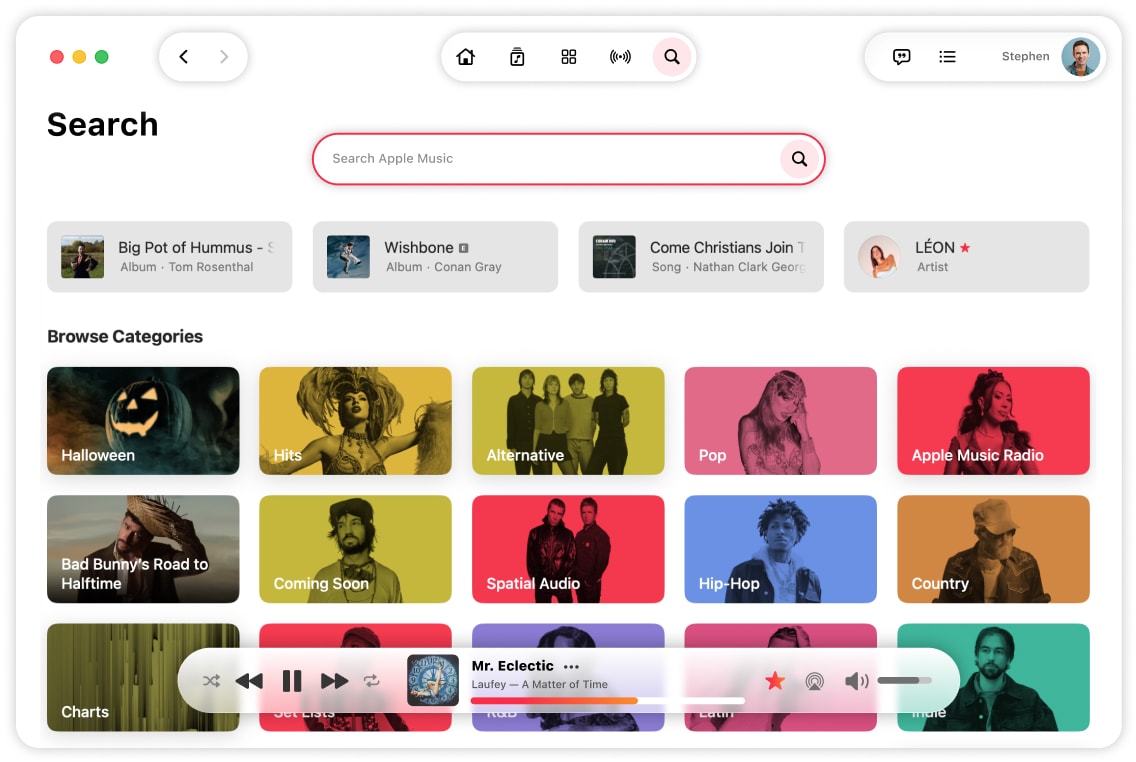
Task: Open the Radio broadcast icon
Action: pos(620,57)
